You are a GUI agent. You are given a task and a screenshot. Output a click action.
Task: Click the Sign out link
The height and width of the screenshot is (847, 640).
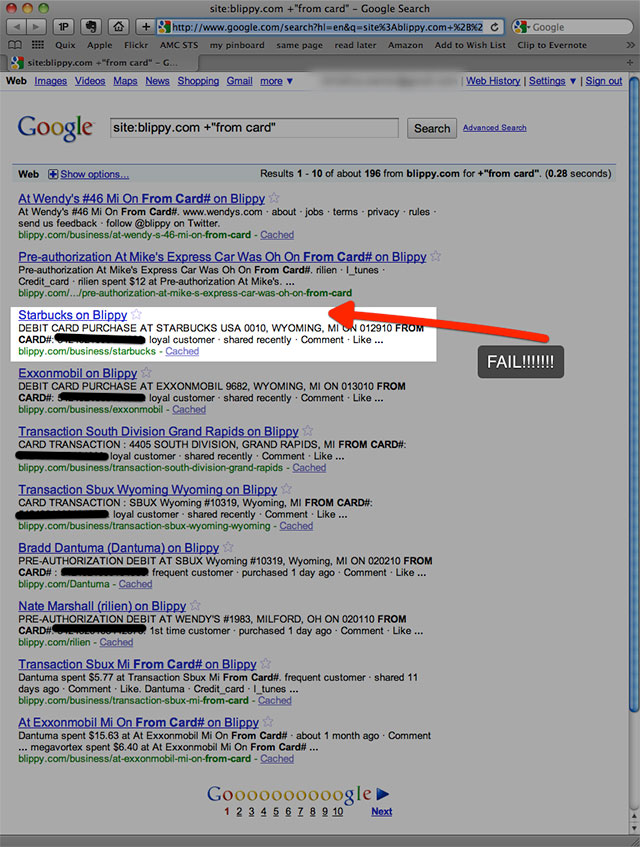pyautogui.click(x=604, y=81)
